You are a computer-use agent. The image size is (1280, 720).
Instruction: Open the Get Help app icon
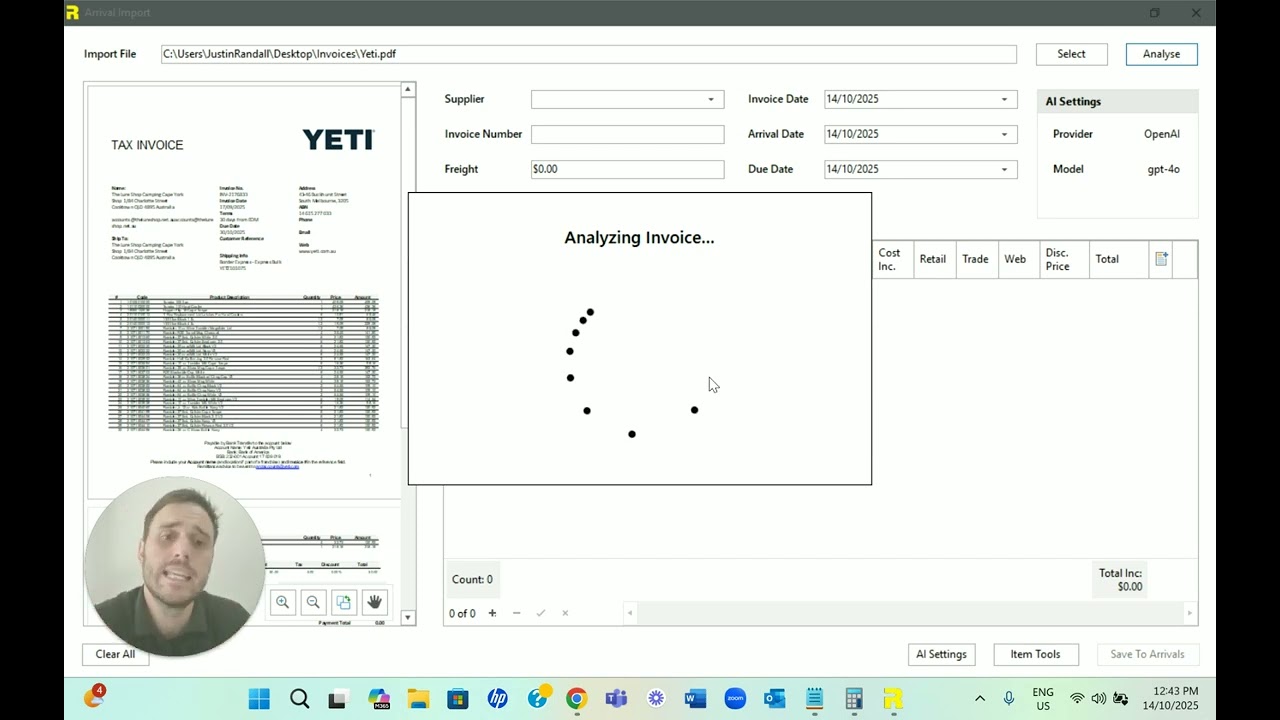(537, 698)
